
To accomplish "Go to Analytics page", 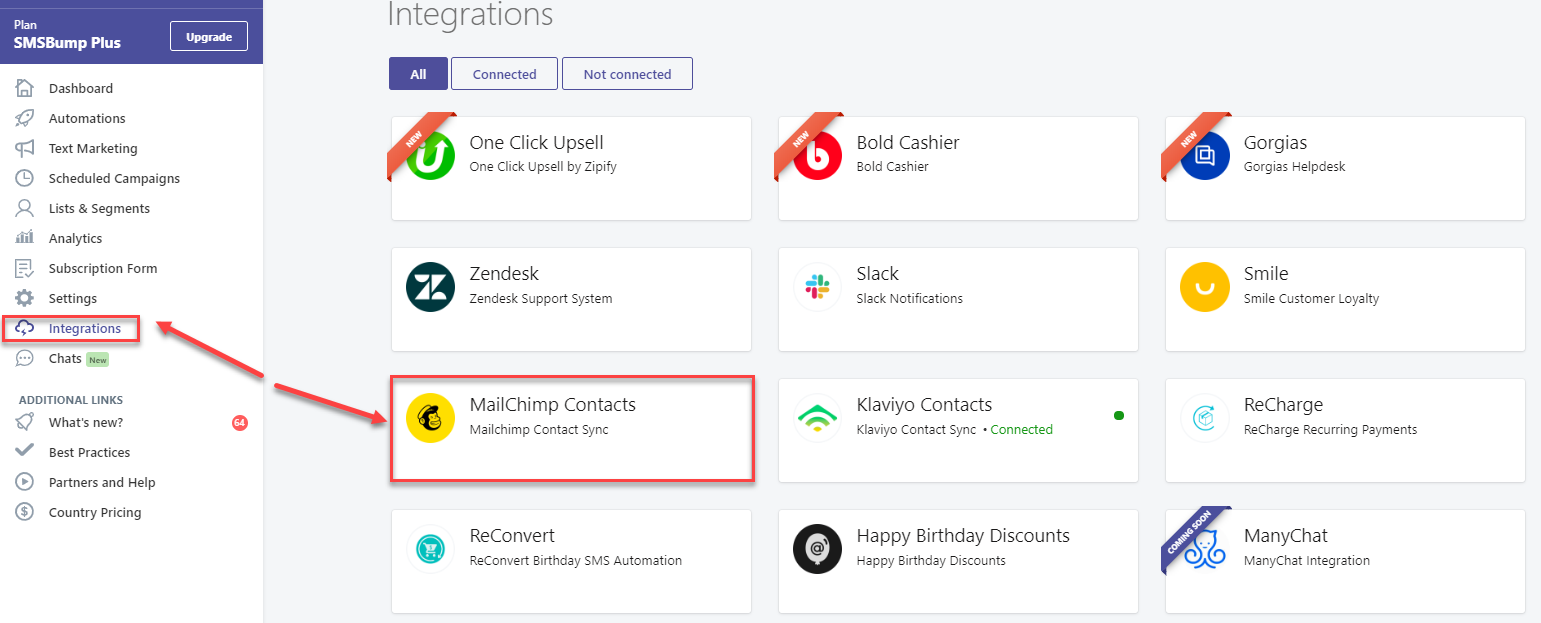I will pyautogui.click(x=75, y=238).
